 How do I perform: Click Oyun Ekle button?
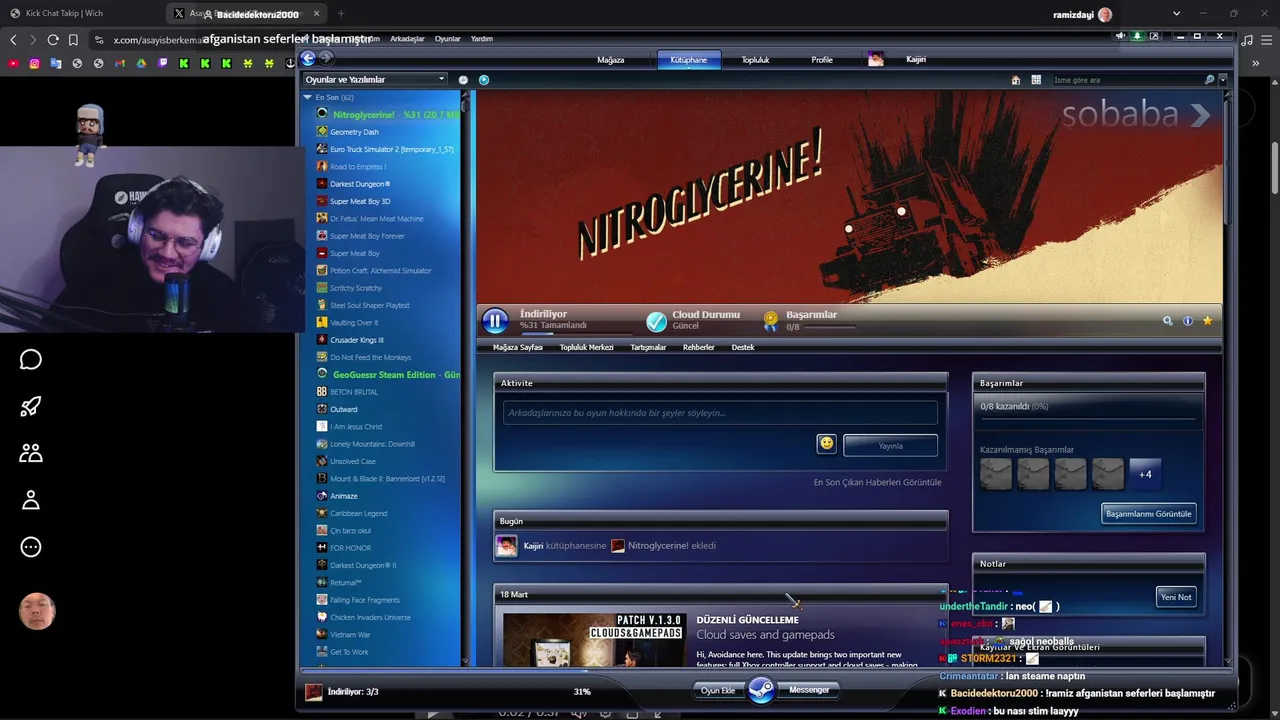point(718,691)
